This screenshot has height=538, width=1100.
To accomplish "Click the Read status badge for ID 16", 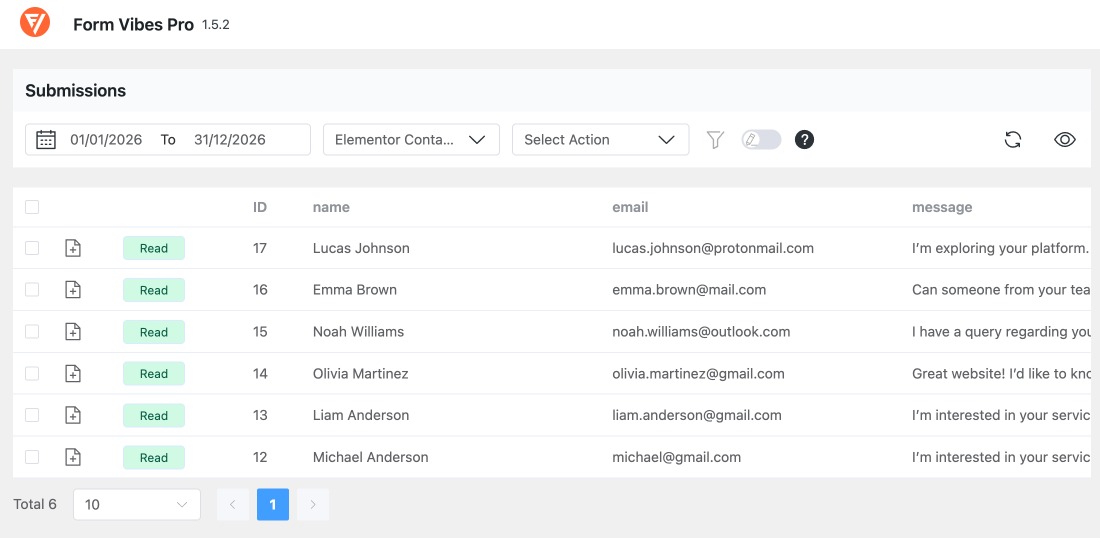I will tap(154, 290).
